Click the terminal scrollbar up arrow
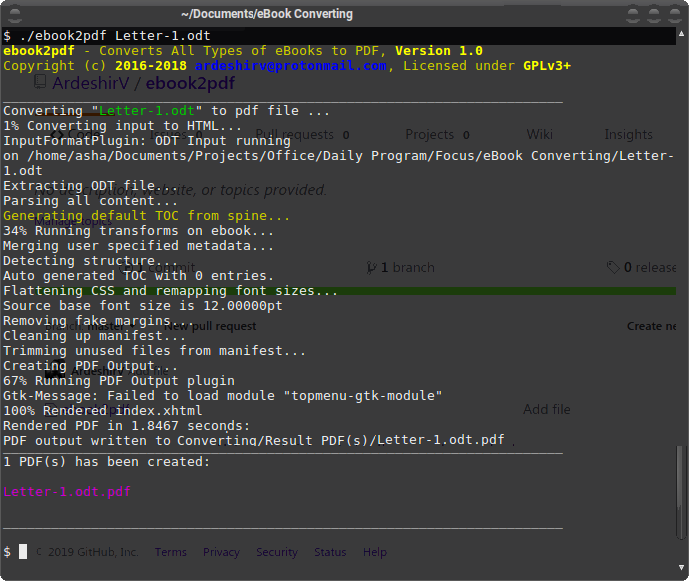This screenshot has width=689, height=581. click(682, 34)
